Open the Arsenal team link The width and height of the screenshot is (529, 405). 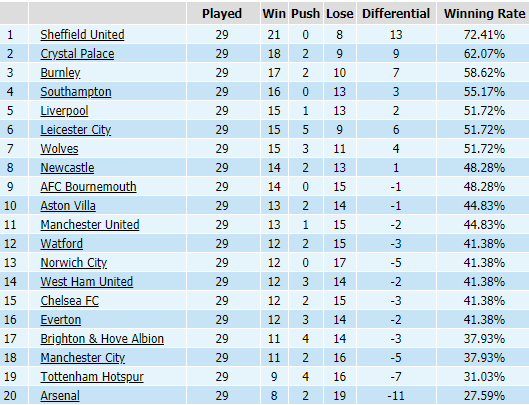pyautogui.click(x=60, y=396)
